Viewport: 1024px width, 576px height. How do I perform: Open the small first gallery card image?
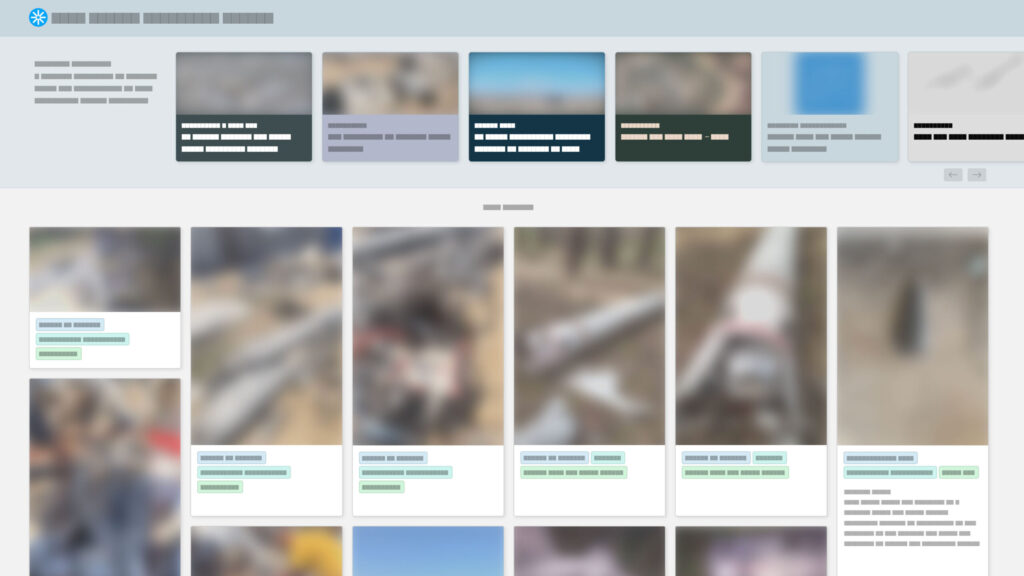105,269
